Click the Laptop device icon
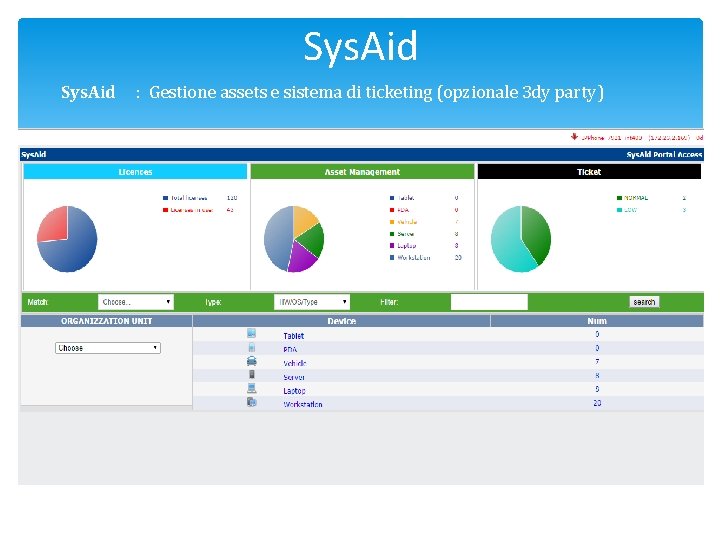This screenshot has height=540, width=720. (x=252, y=388)
